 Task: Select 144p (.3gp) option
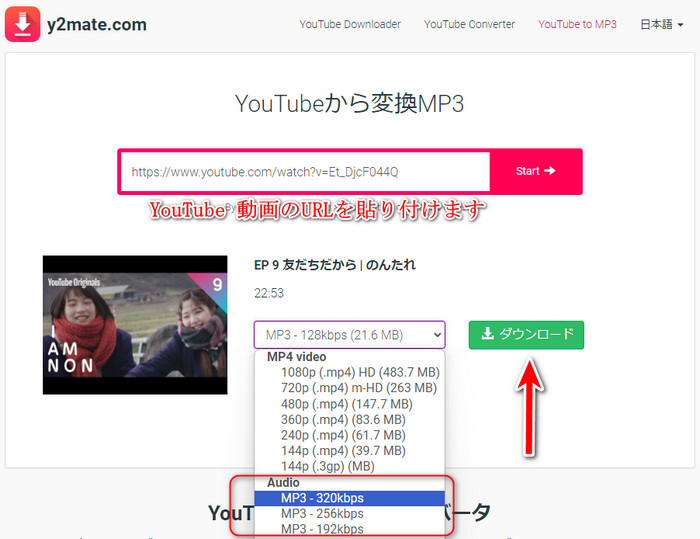(350, 467)
